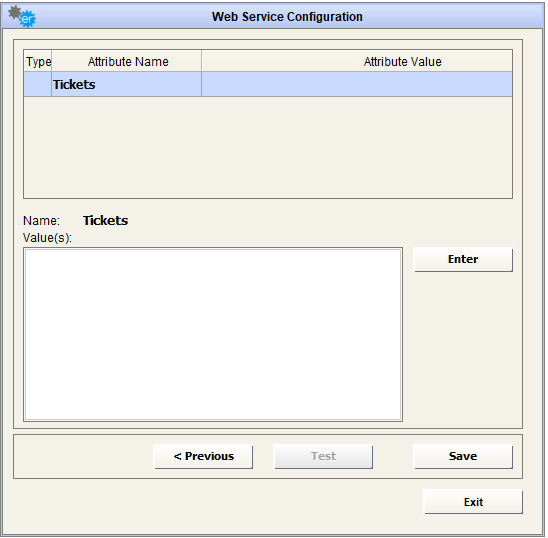Click the Attribute Value column header

pyautogui.click(x=357, y=62)
